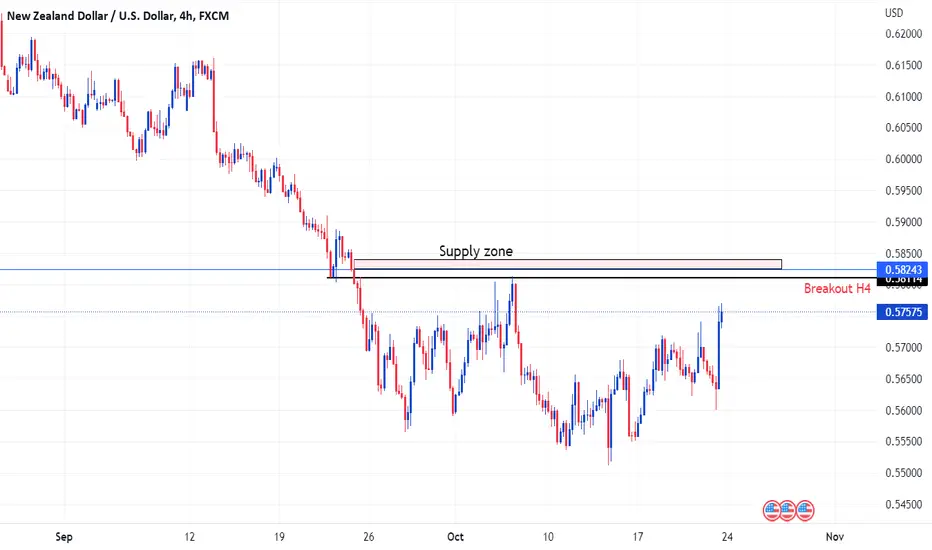932x550 pixels.
Task: Click the 'Nov' label on time axis
Action: (835, 537)
